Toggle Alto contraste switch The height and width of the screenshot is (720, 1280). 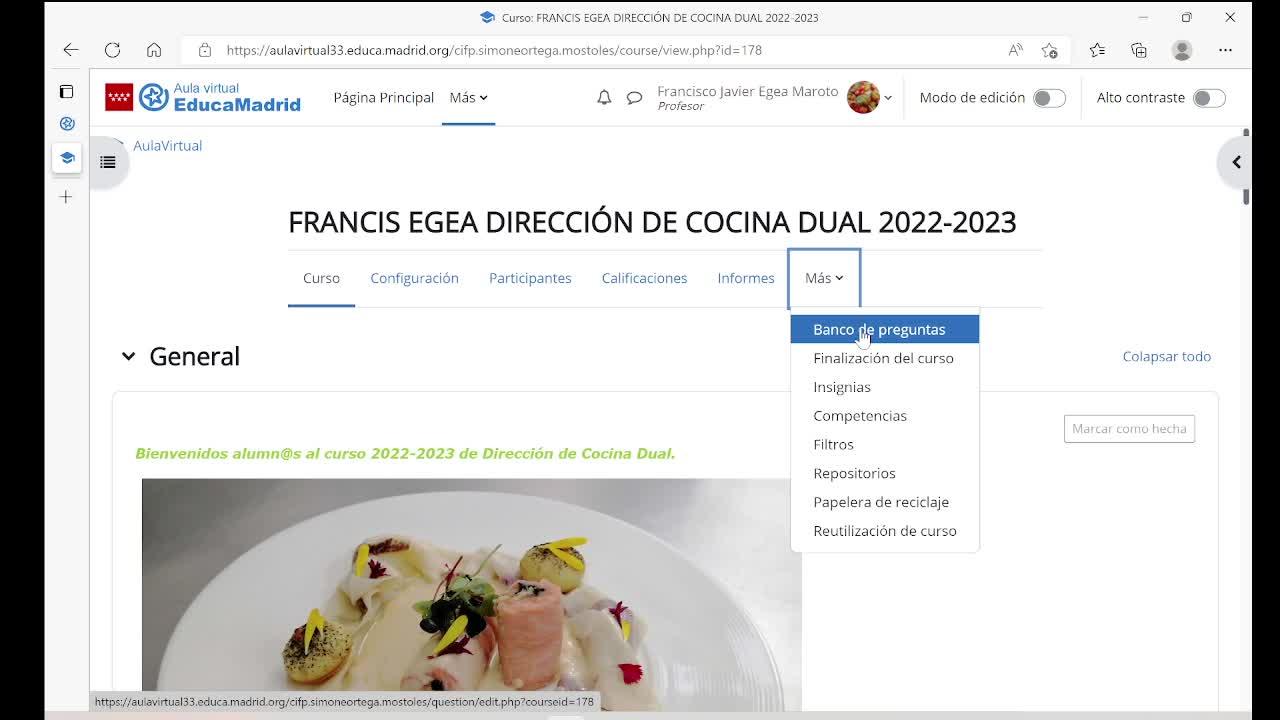pos(1209,98)
